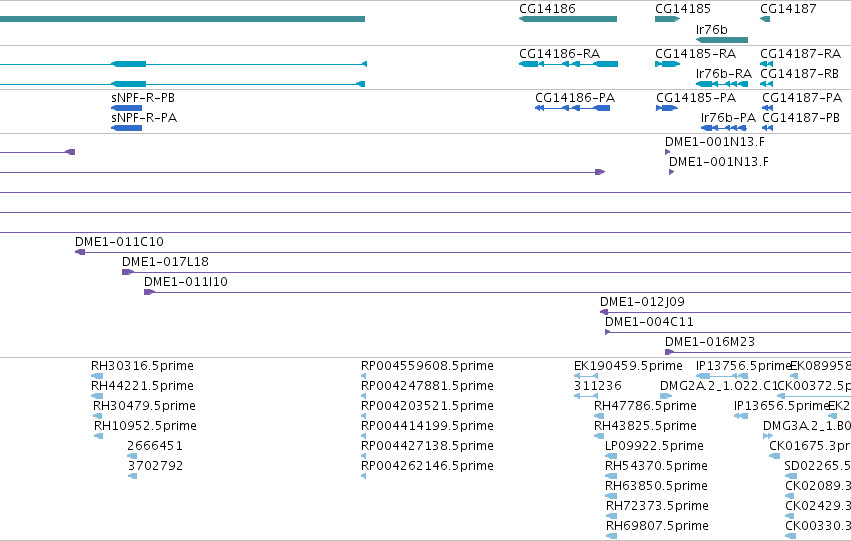Image resolution: width=851 pixels, height=541 pixels.
Task: Click the CG14187-PB label
Action: point(801,118)
